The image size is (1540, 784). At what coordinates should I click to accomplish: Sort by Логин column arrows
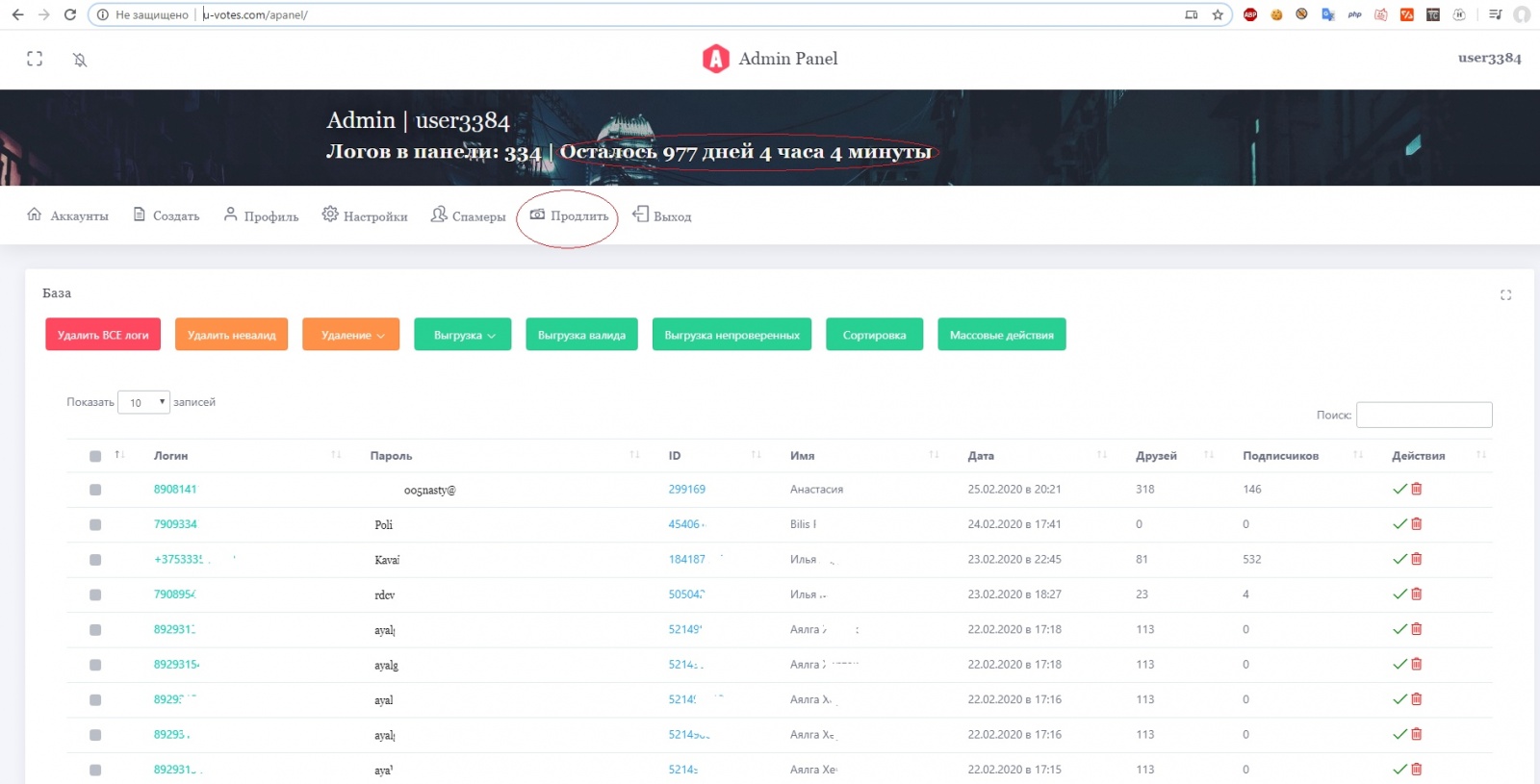[x=336, y=455]
